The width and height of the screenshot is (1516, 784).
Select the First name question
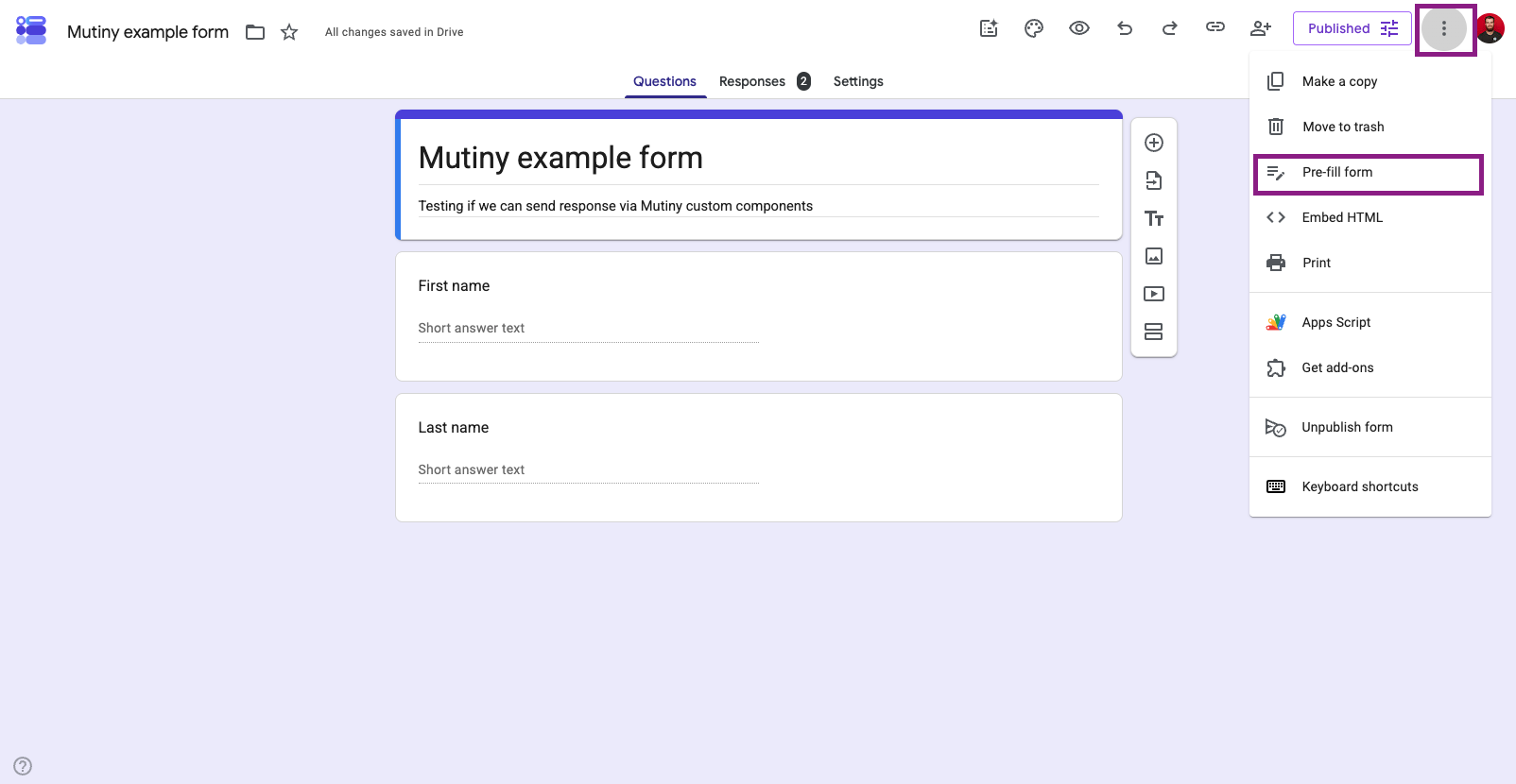759,316
